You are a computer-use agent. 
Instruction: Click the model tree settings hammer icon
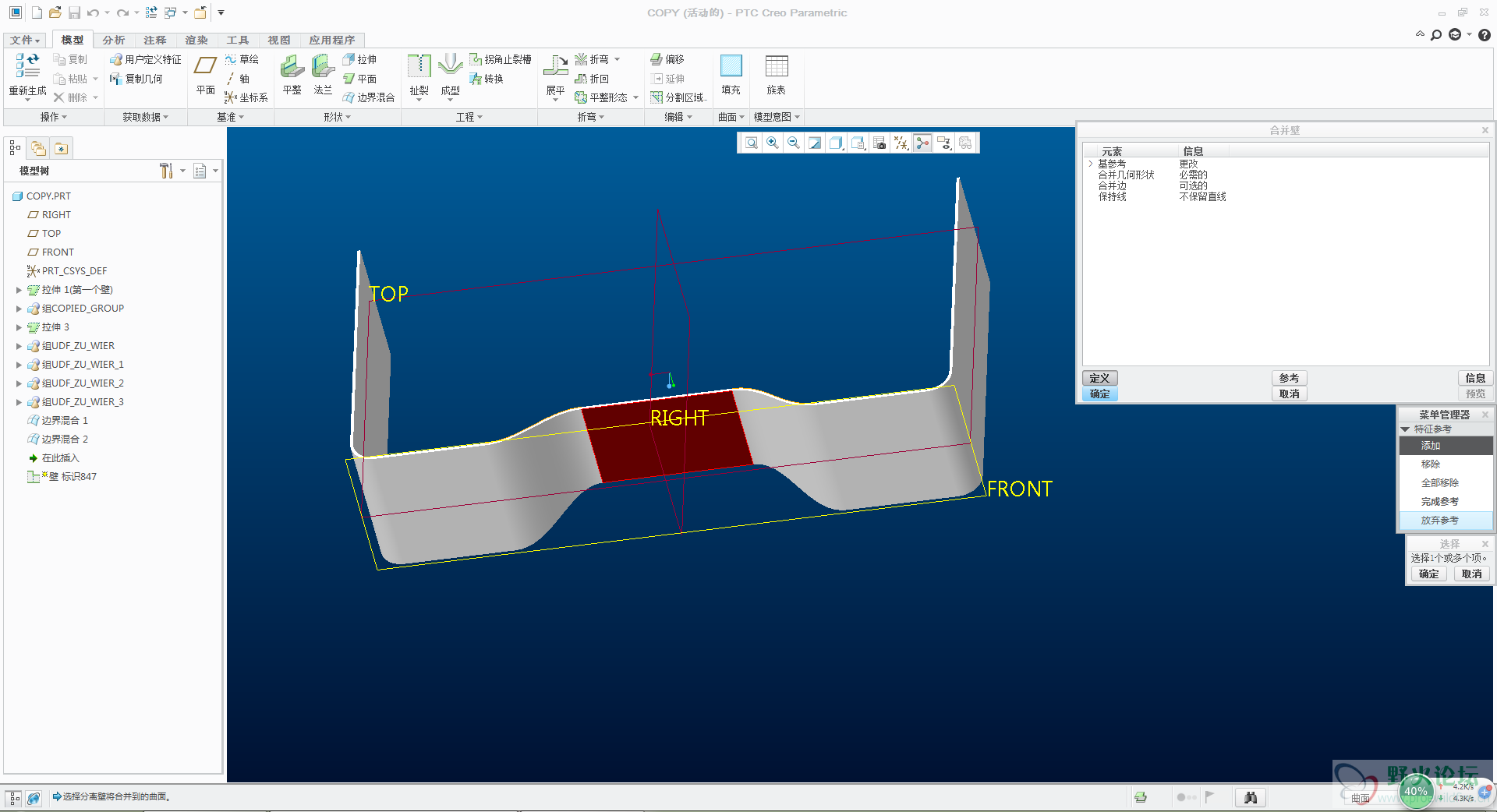point(166,171)
